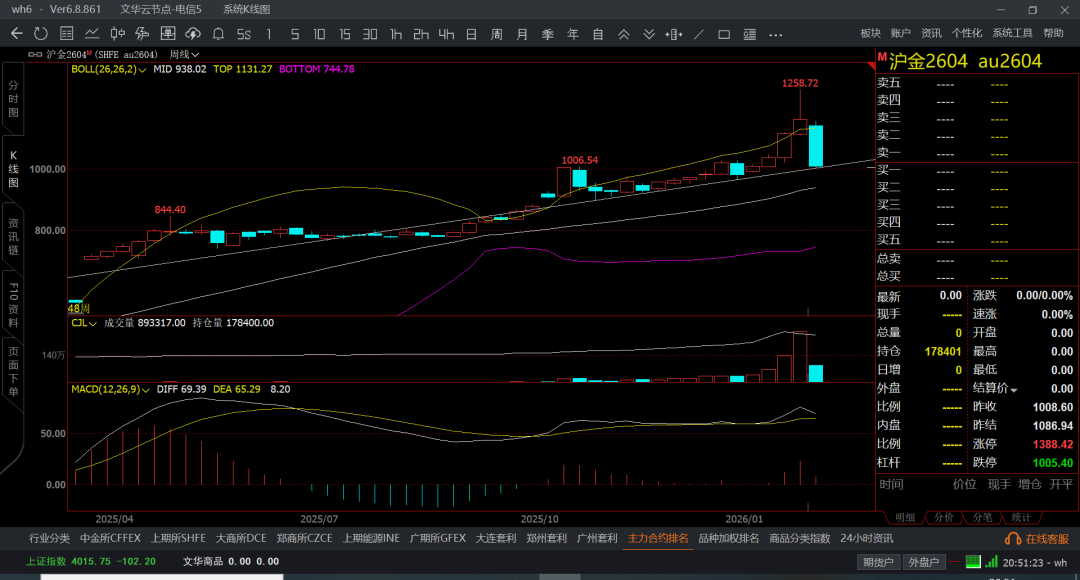The image size is (1080, 580).
Task: Open the 系统工具 menu
Action: (x=1012, y=33)
